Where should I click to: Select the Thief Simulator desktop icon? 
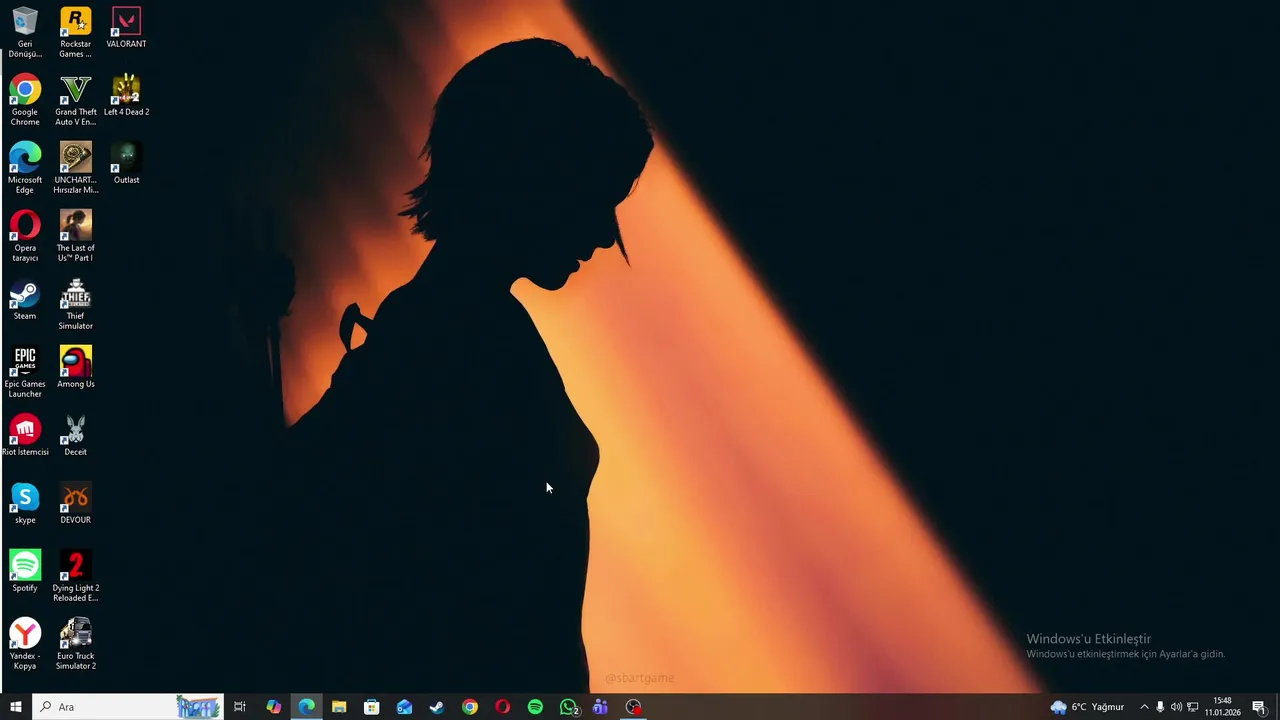point(76,304)
